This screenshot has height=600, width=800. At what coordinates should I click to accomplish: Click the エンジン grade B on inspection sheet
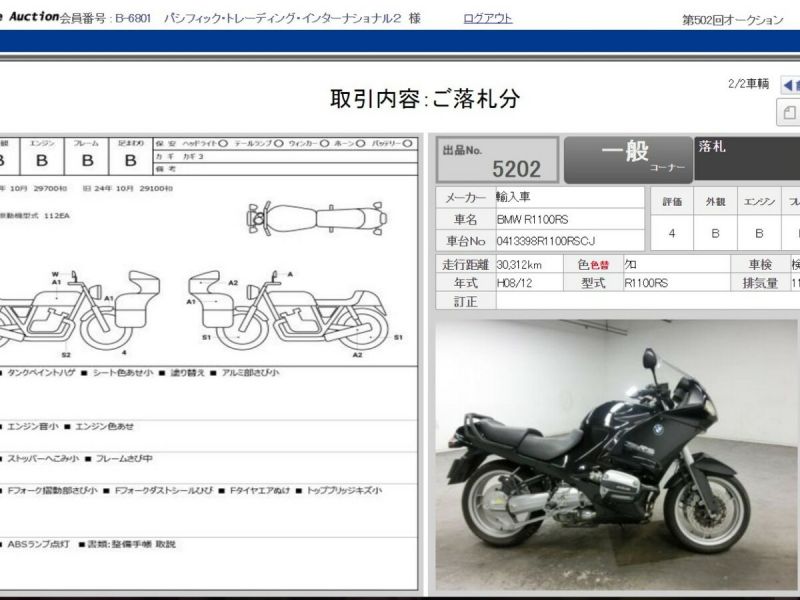[42, 161]
